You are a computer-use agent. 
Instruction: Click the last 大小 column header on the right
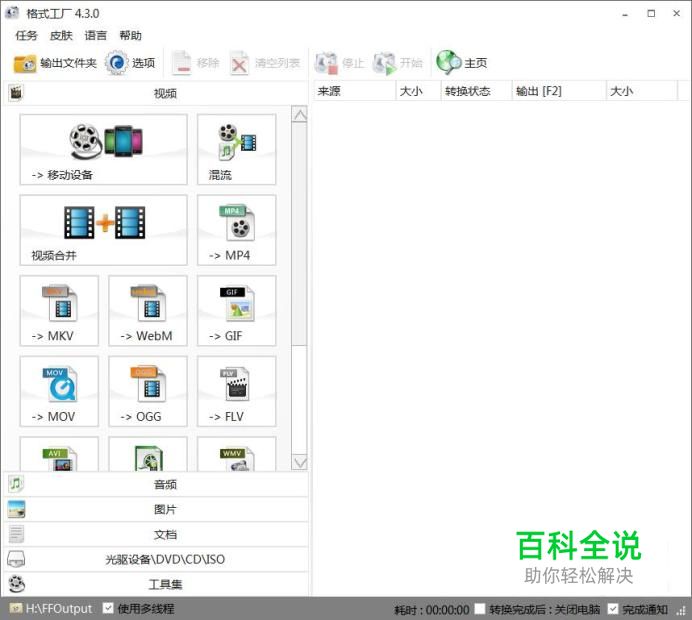click(x=642, y=91)
